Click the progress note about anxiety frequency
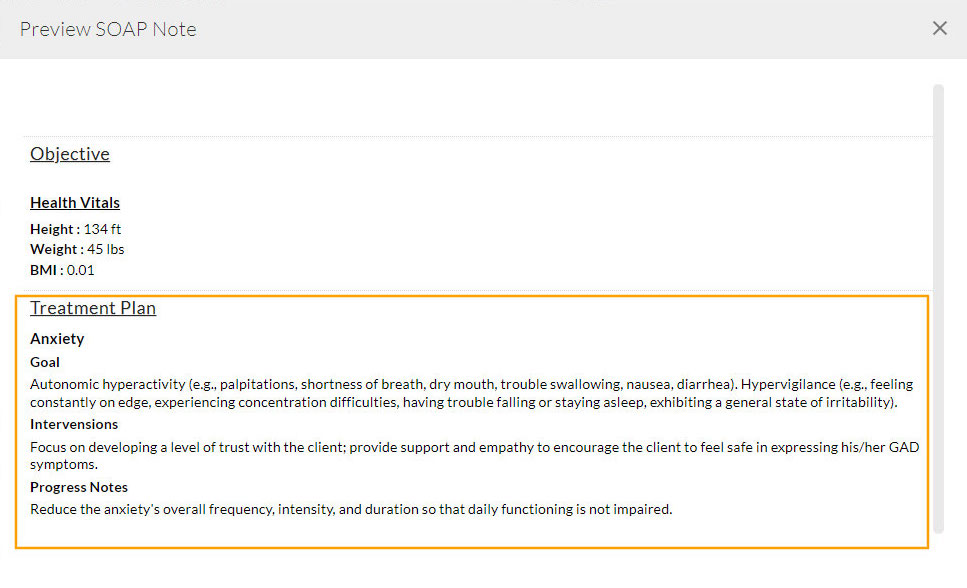The image size is (967, 588). point(350,509)
